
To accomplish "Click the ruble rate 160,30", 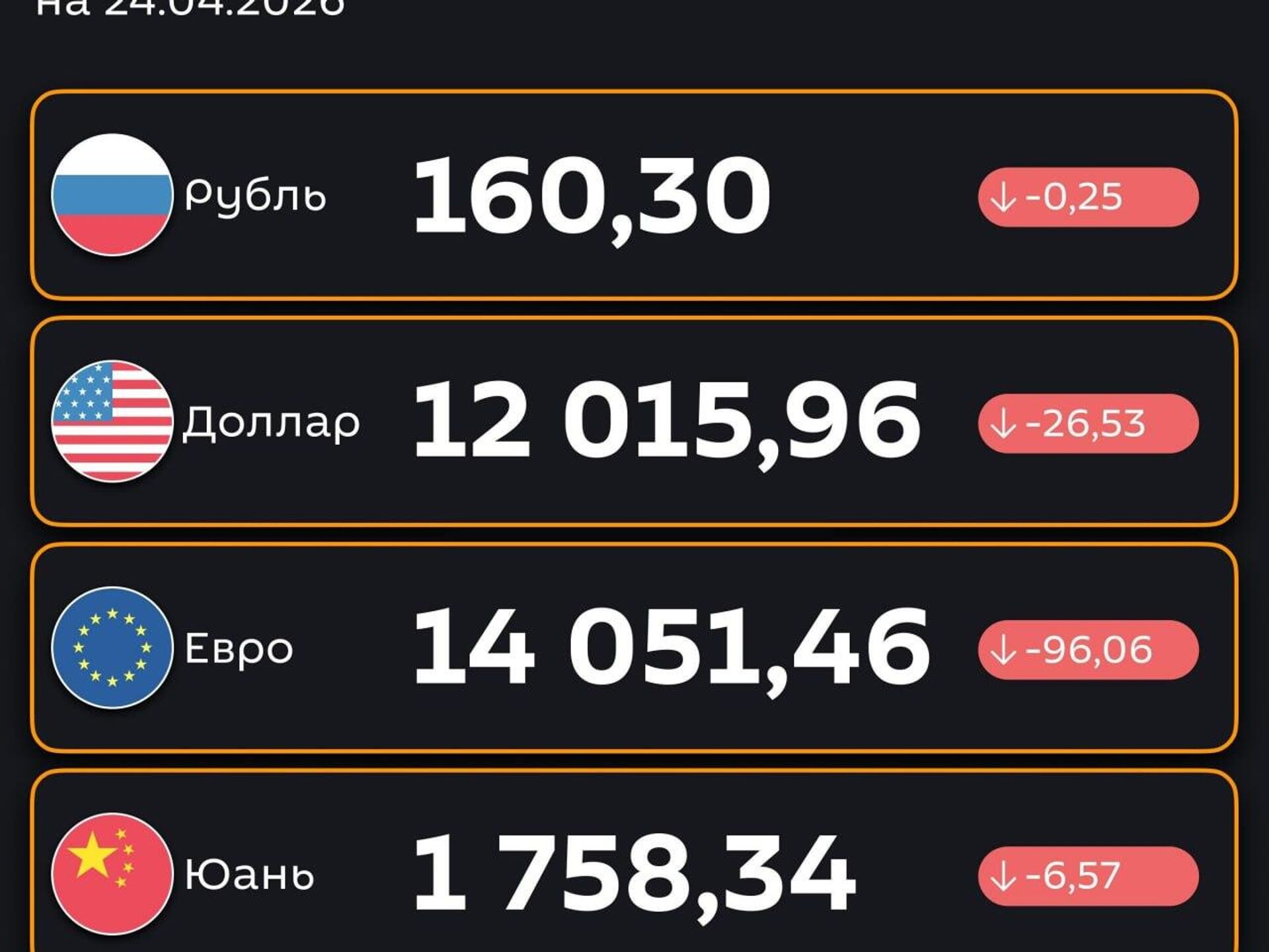I will coord(592,196).
